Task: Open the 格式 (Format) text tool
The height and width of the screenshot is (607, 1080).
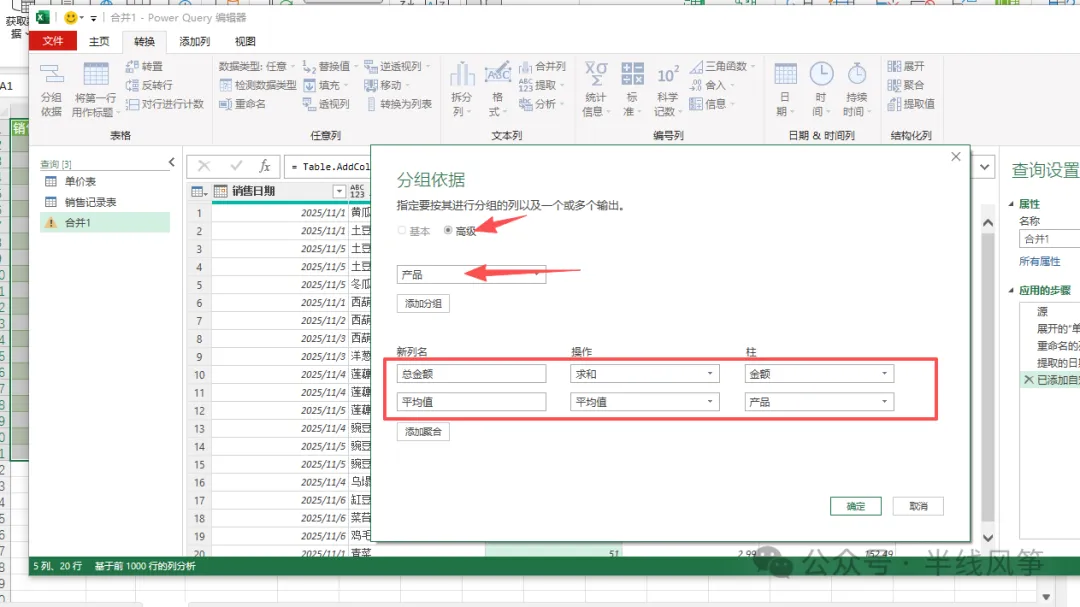Action: 497,90
